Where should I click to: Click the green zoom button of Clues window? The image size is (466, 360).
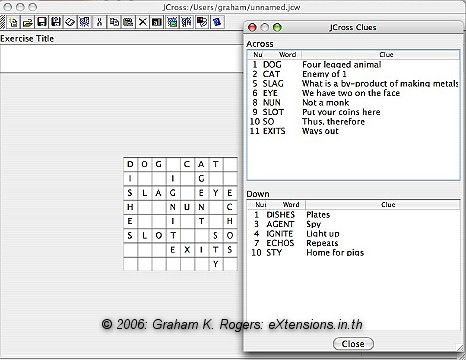tap(277, 28)
